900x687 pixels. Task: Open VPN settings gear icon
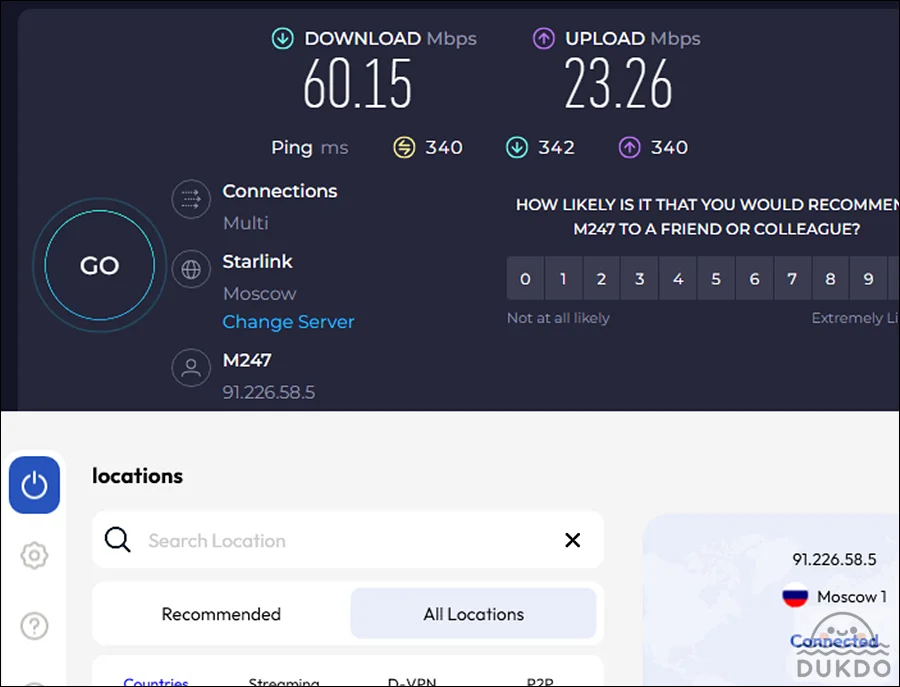point(34,555)
